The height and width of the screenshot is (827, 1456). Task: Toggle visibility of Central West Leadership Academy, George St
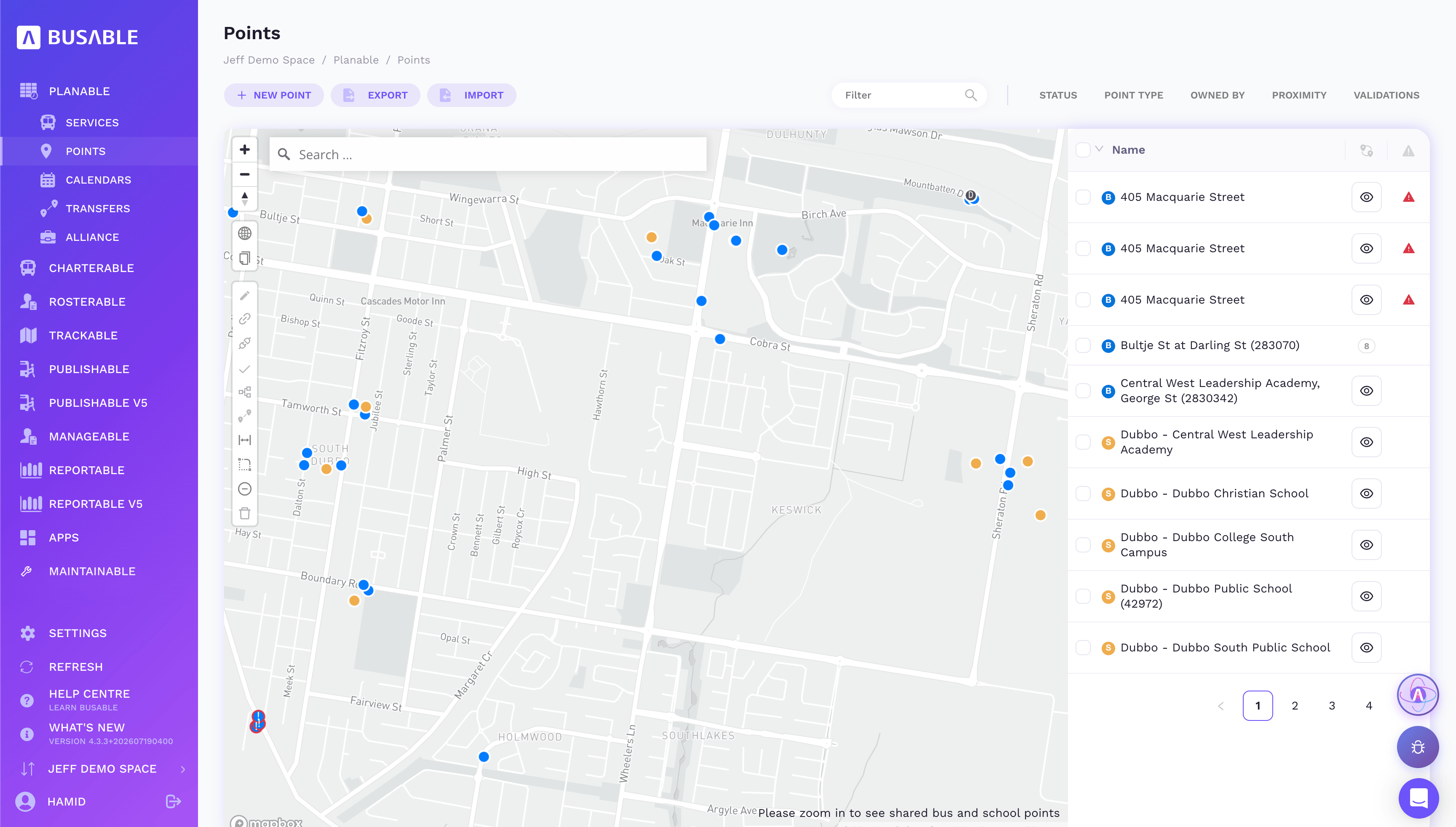point(1366,391)
